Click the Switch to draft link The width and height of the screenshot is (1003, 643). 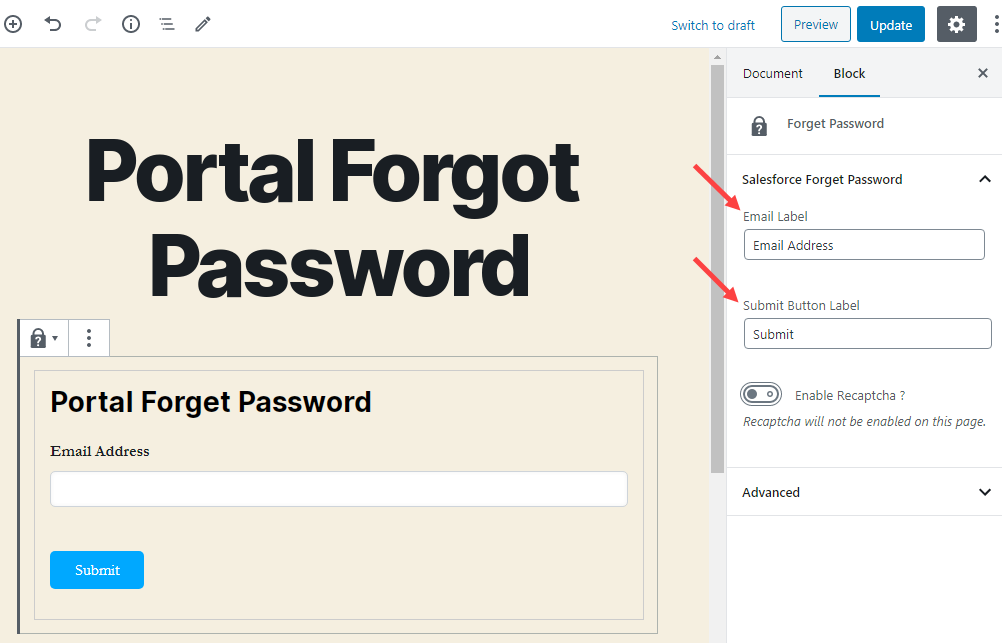713,25
